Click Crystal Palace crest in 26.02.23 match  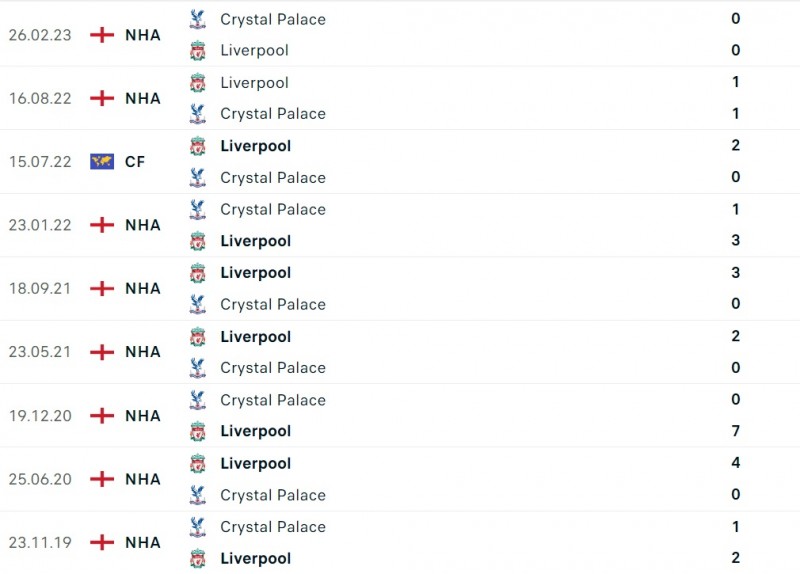(198, 19)
